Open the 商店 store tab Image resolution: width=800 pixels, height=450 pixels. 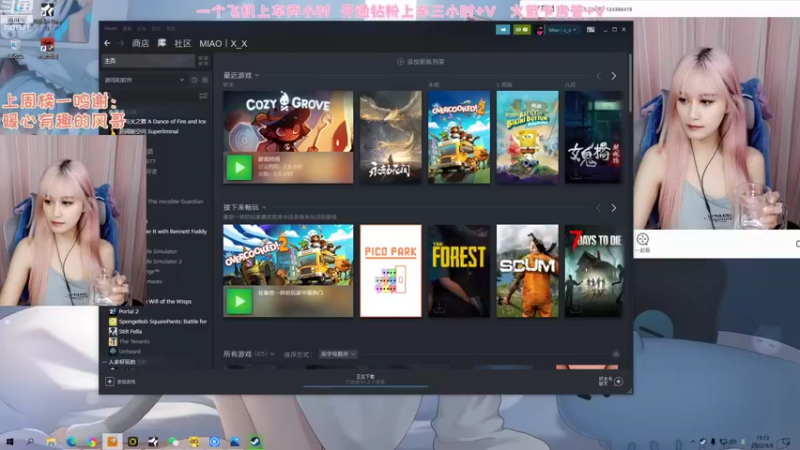coord(140,43)
